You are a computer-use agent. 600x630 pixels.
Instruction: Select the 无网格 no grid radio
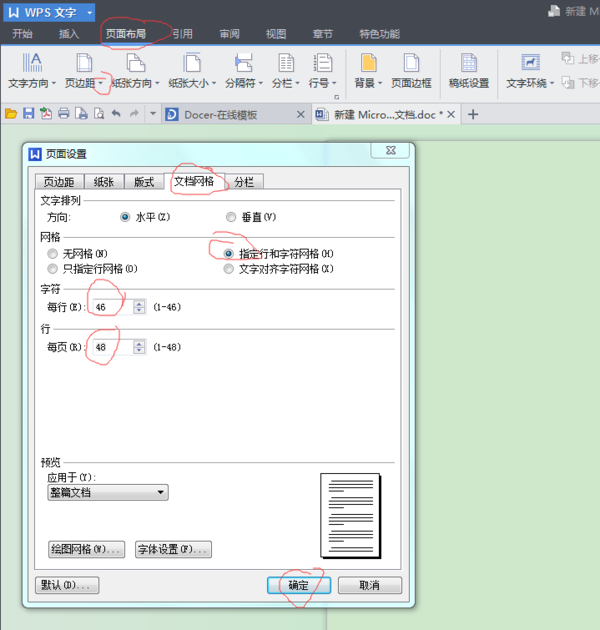pos(52,254)
